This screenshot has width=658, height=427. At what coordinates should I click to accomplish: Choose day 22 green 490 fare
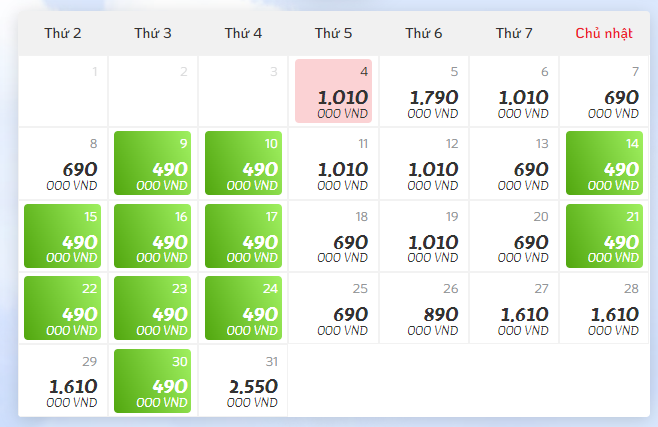coord(63,308)
